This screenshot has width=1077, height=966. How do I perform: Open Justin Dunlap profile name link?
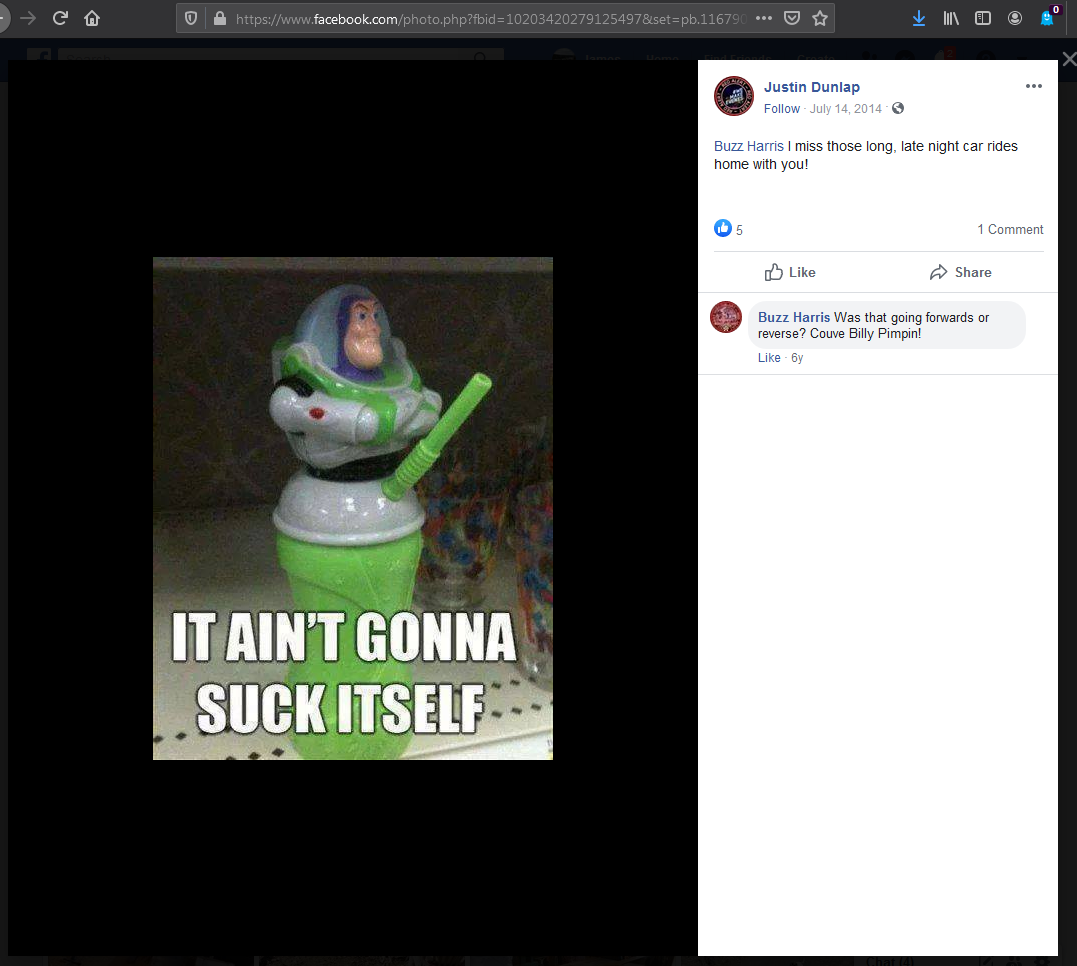coord(811,87)
